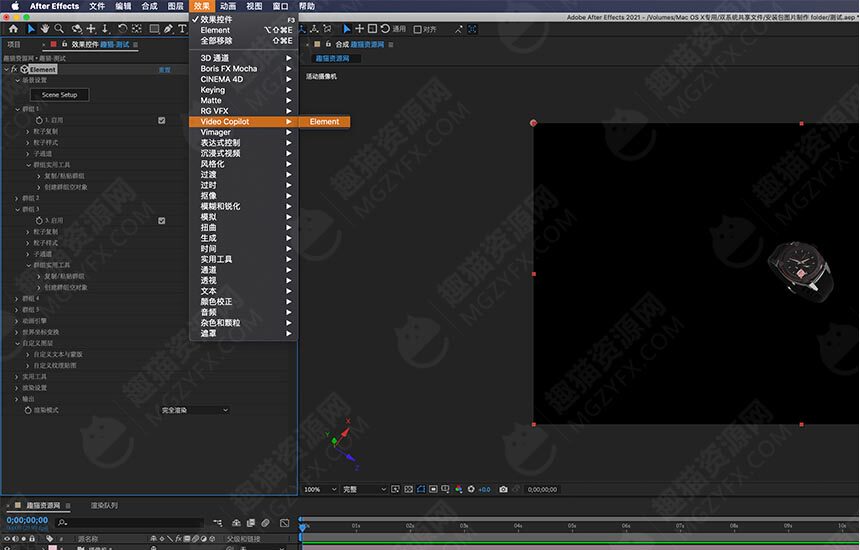Select the Dolly camera tool

click(x=105, y=29)
